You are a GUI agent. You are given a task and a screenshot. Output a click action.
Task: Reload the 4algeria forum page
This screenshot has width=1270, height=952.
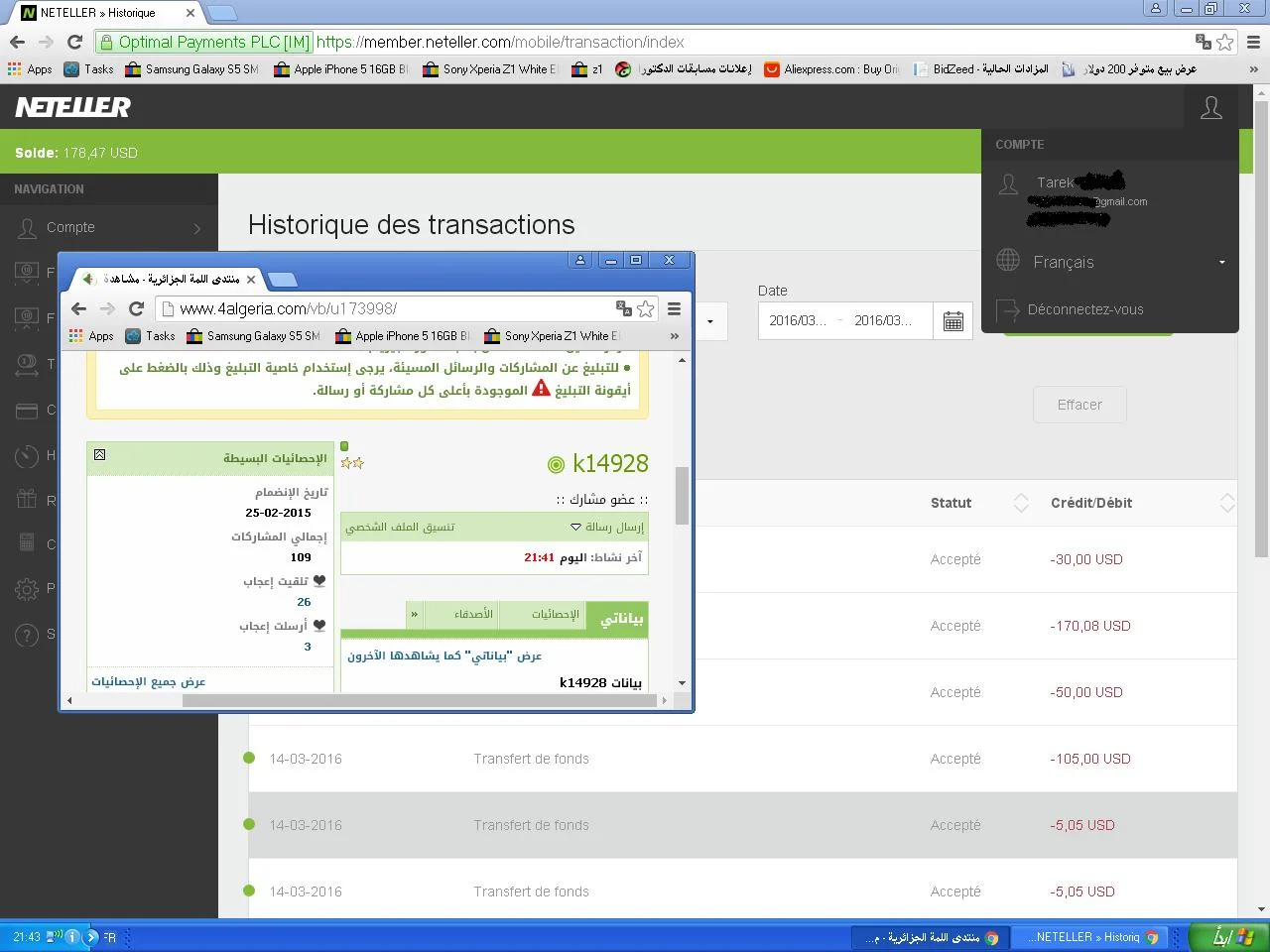point(136,308)
